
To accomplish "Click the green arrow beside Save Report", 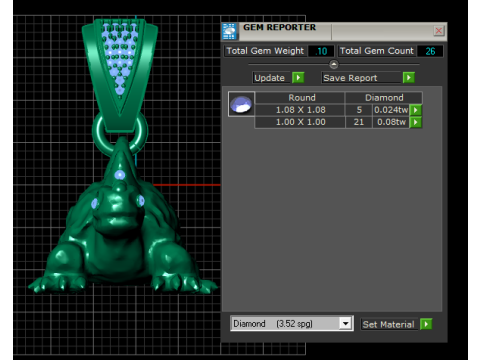I will pos(409,78).
